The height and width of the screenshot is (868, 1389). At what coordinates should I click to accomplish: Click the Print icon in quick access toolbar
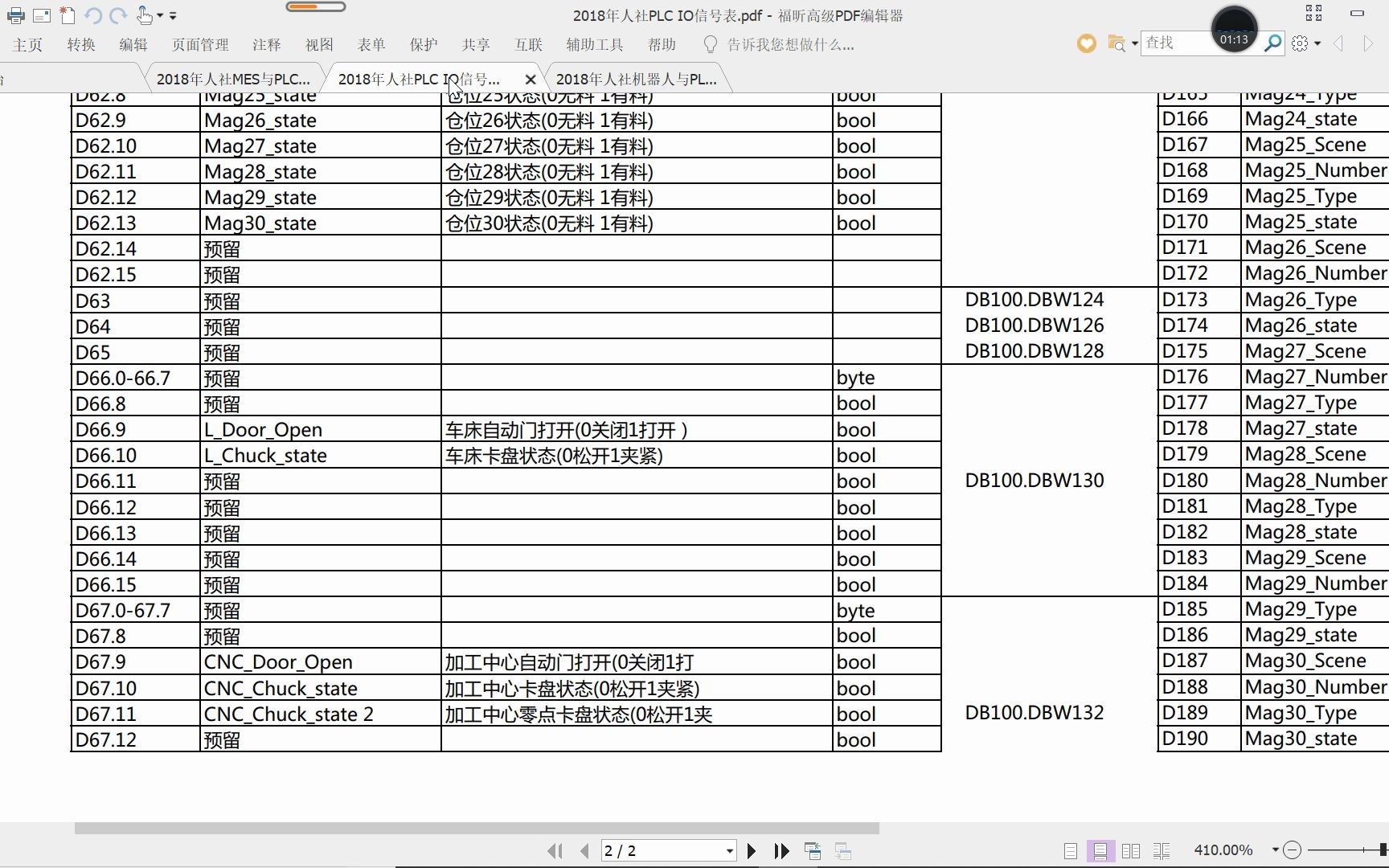(x=15, y=15)
